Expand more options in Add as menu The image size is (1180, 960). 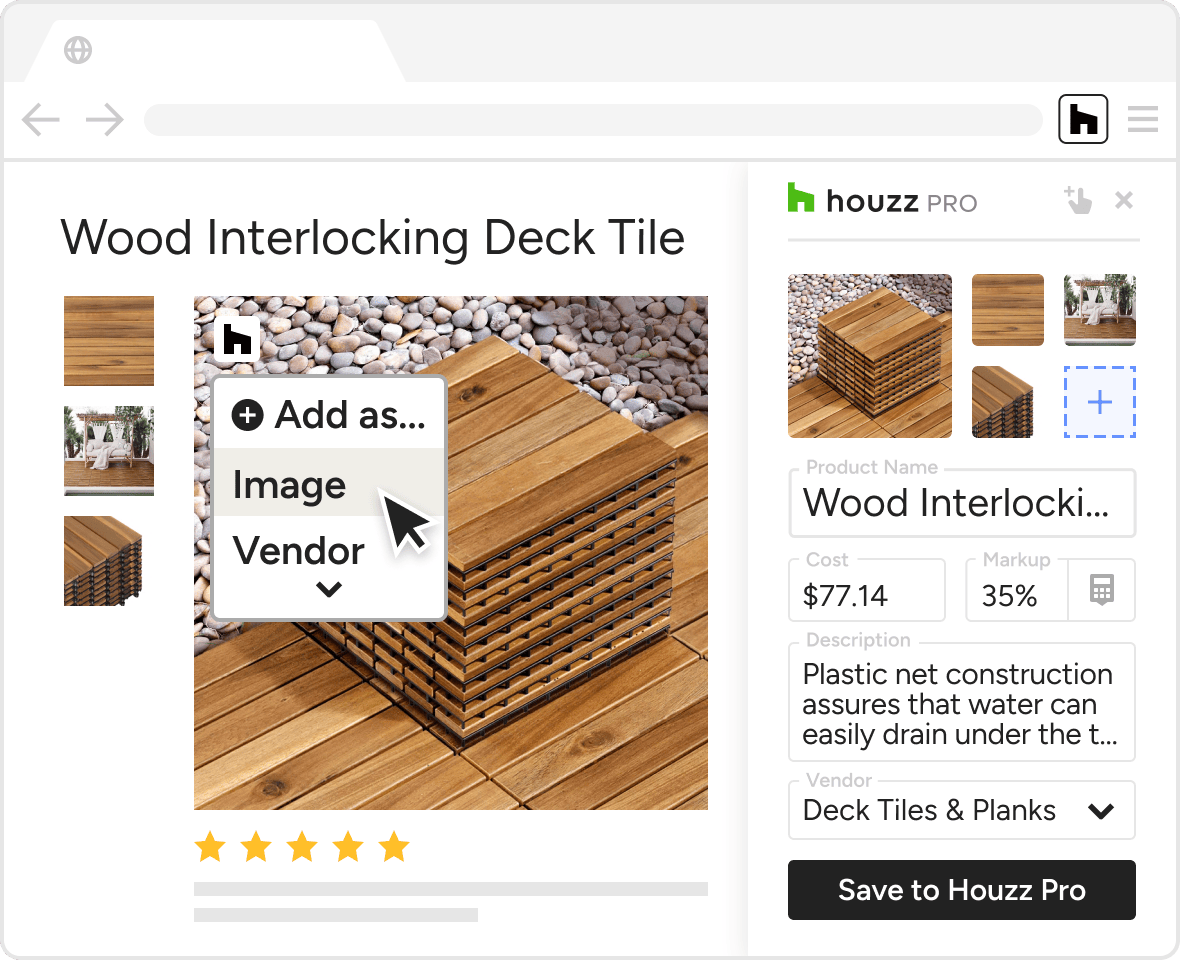329,590
